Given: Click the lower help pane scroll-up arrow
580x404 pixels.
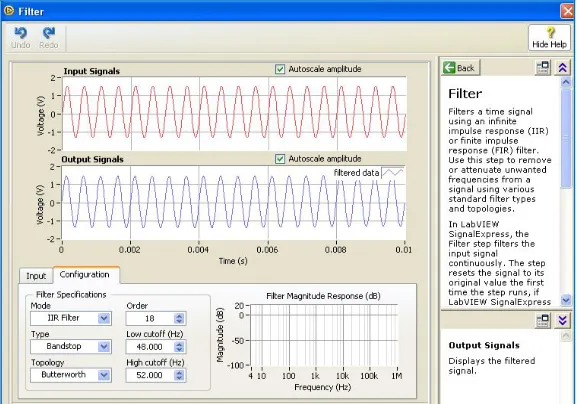Looking at the screenshot, I should coord(566,336).
